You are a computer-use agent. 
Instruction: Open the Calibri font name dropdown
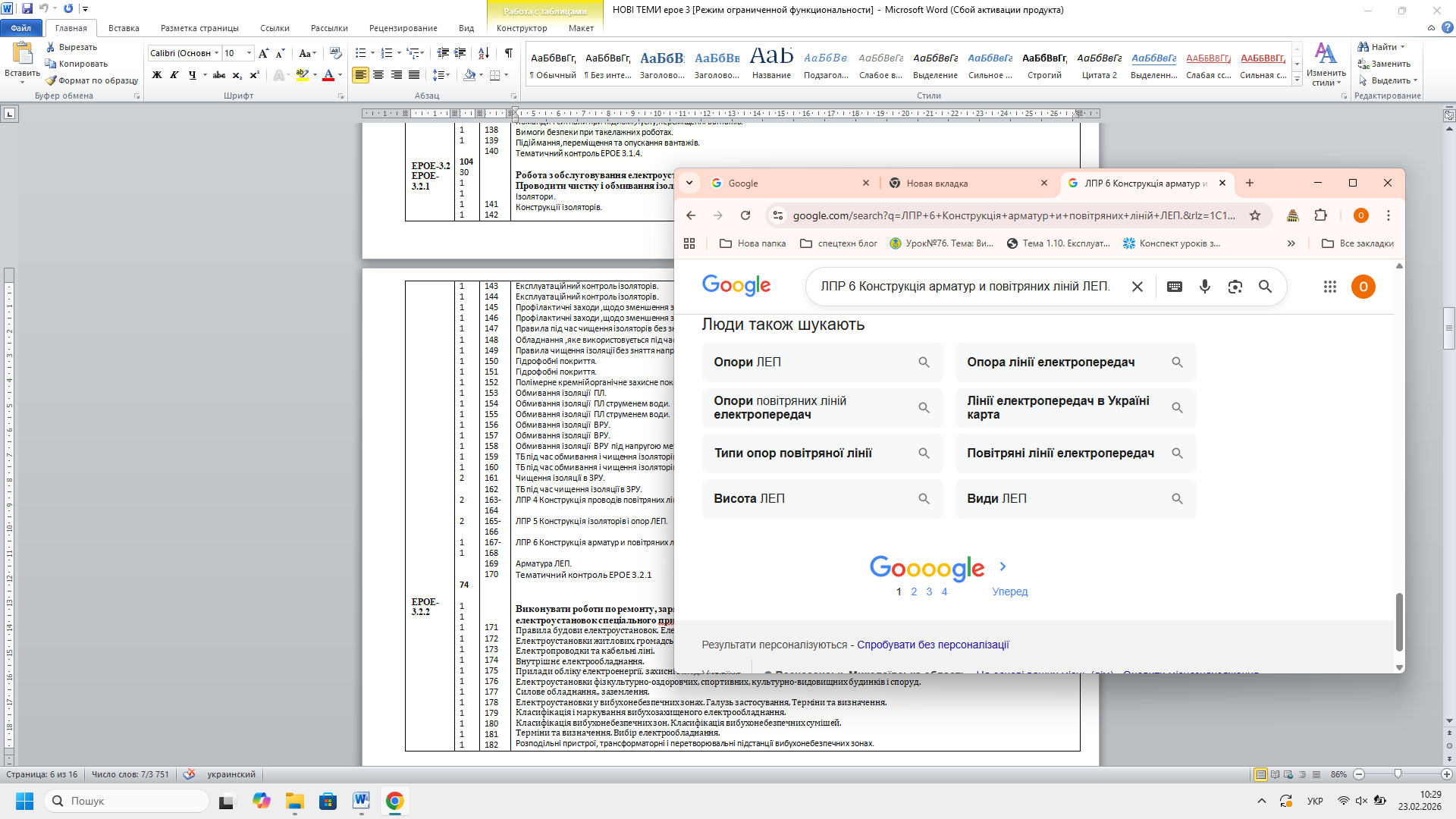216,53
